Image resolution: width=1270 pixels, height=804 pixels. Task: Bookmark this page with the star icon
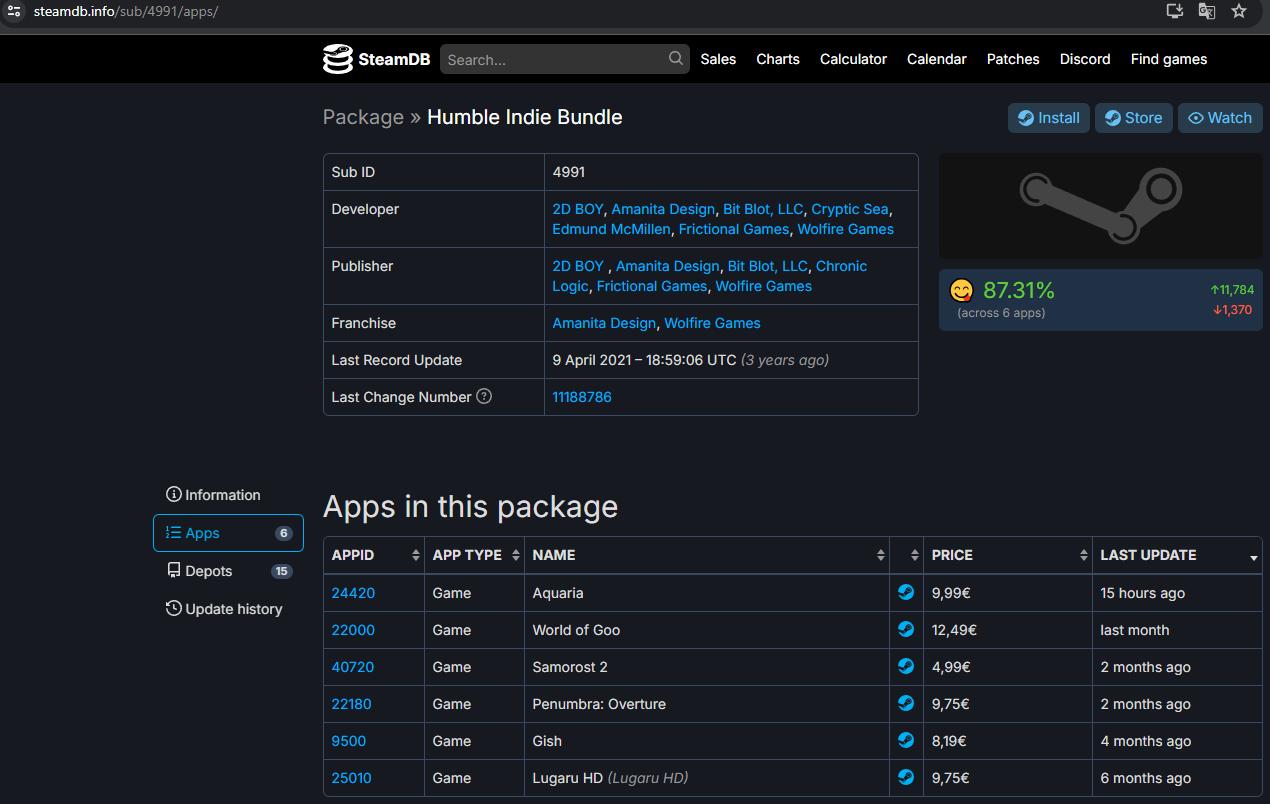point(1239,11)
